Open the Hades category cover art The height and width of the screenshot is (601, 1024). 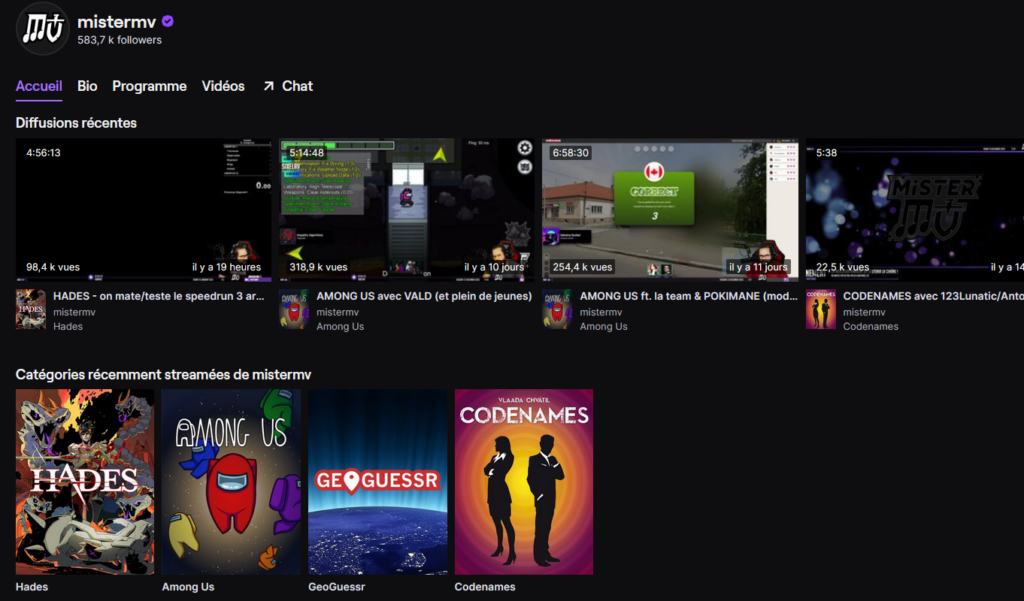pos(85,482)
